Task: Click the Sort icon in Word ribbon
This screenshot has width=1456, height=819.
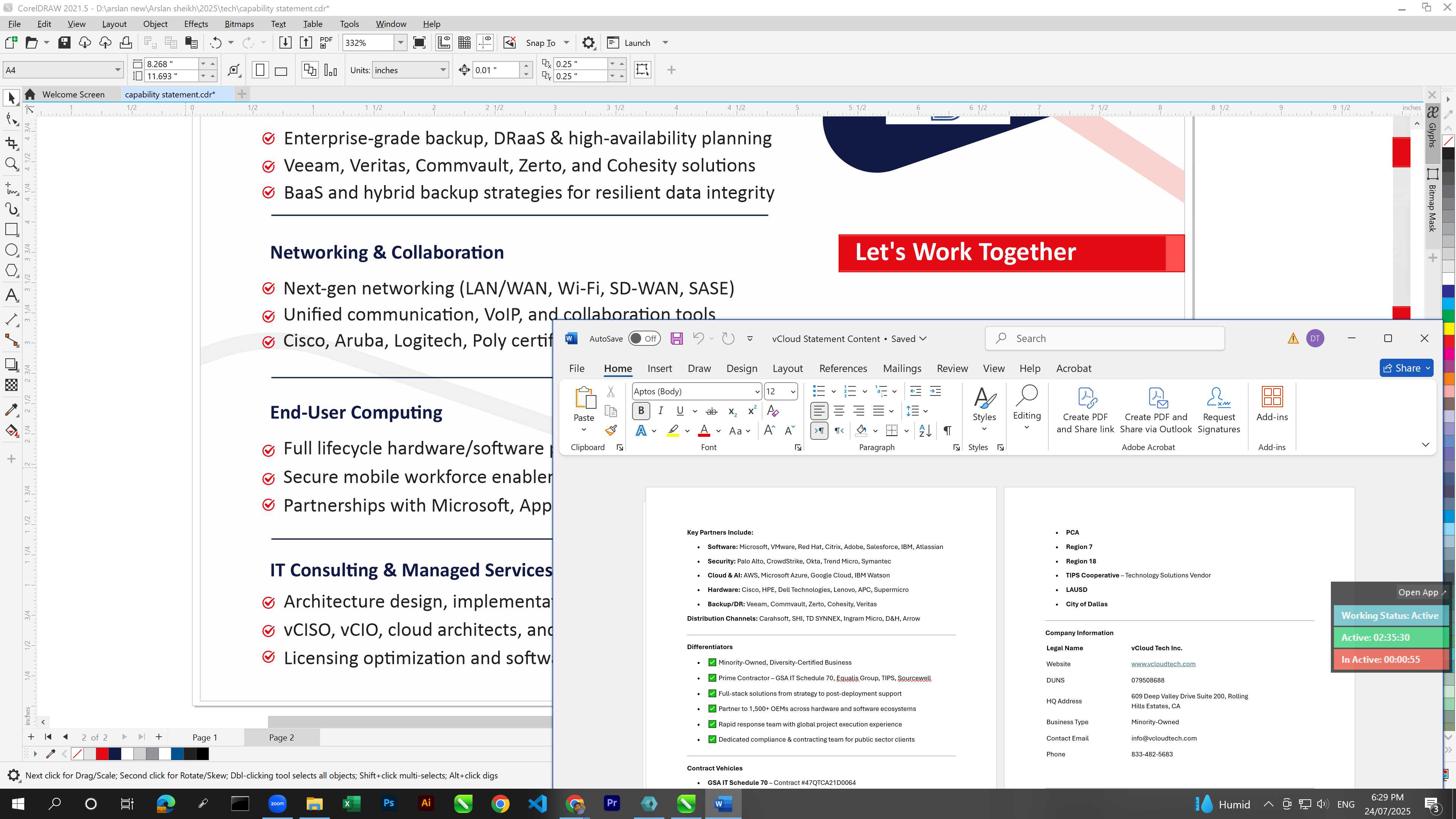Action: 925,431
